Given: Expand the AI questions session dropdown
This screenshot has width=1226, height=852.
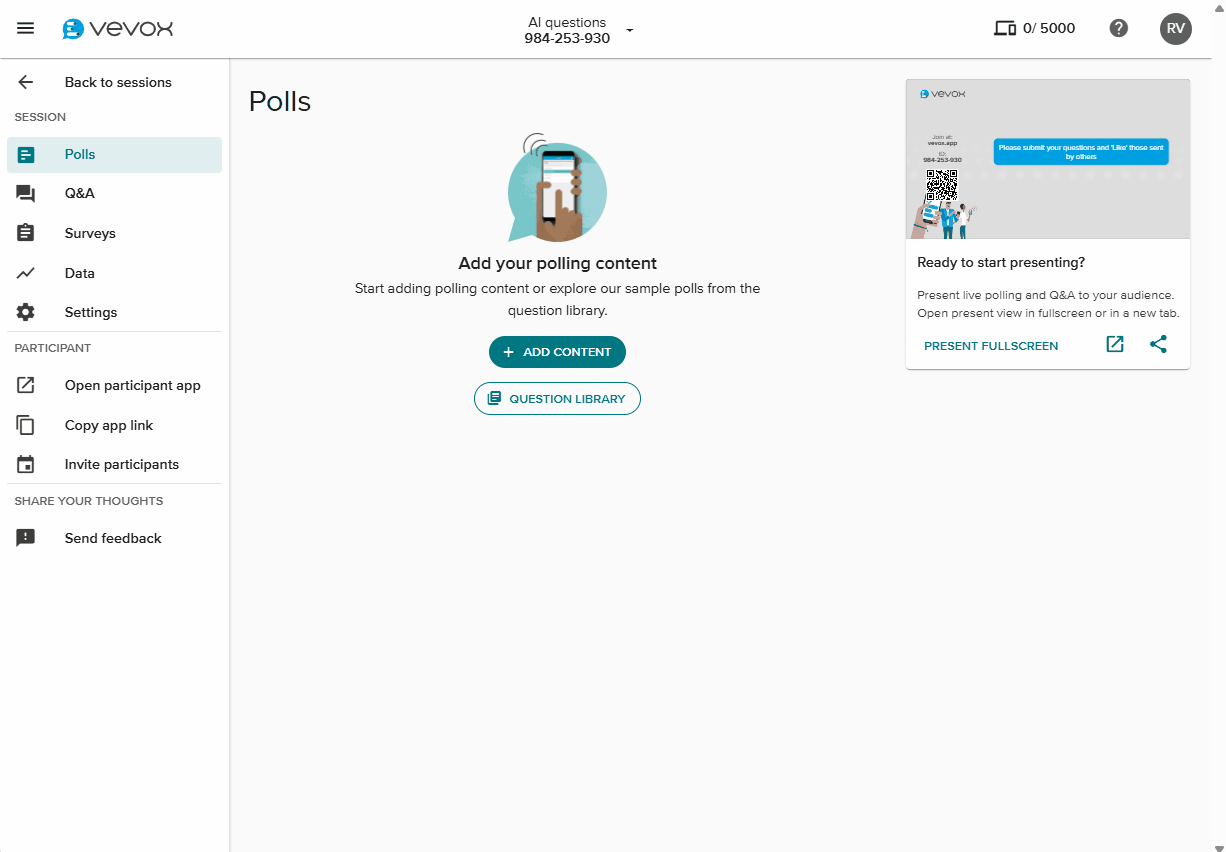Looking at the screenshot, I should [629, 31].
